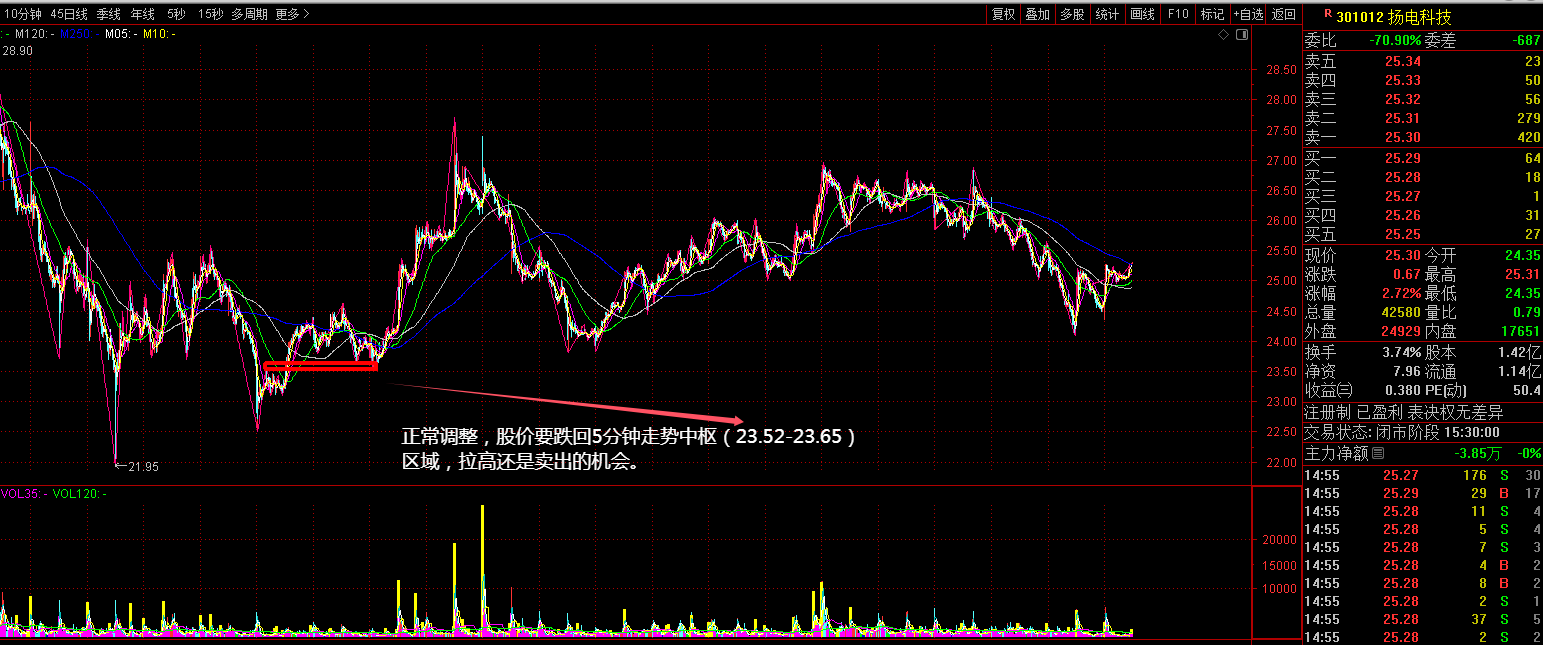Switch to the 45日线 period tab
Image resolution: width=1543 pixels, height=645 pixels.
[68, 14]
